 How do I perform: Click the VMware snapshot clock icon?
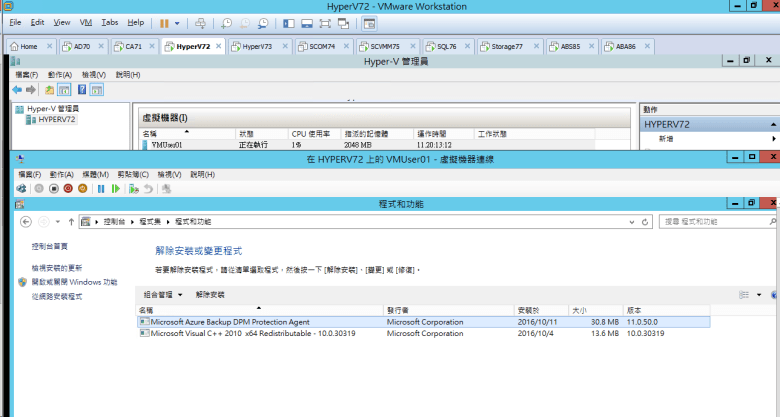coord(227,22)
